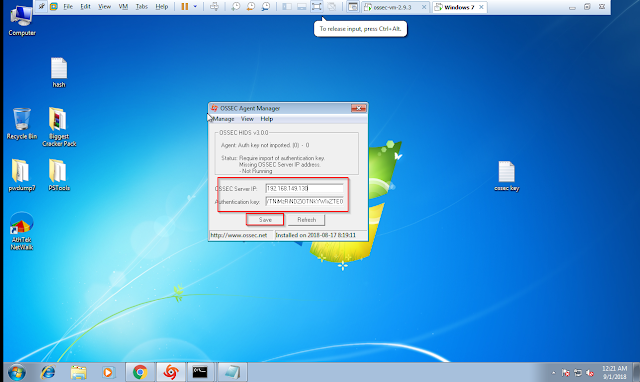The image size is (640, 382).
Task: Select the hash file on desktop
Action: tap(59, 73)
